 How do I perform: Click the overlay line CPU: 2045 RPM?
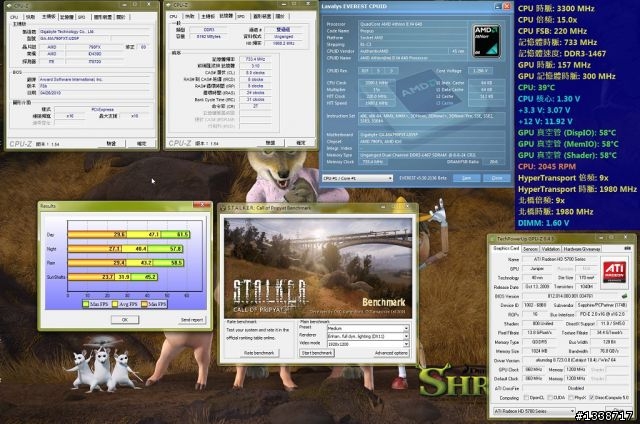pyautogui.click(x=547, y=166)
